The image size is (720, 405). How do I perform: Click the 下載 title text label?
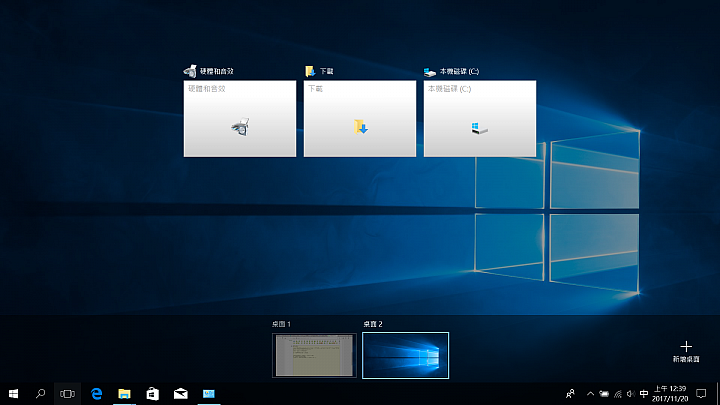coord(326,71)
